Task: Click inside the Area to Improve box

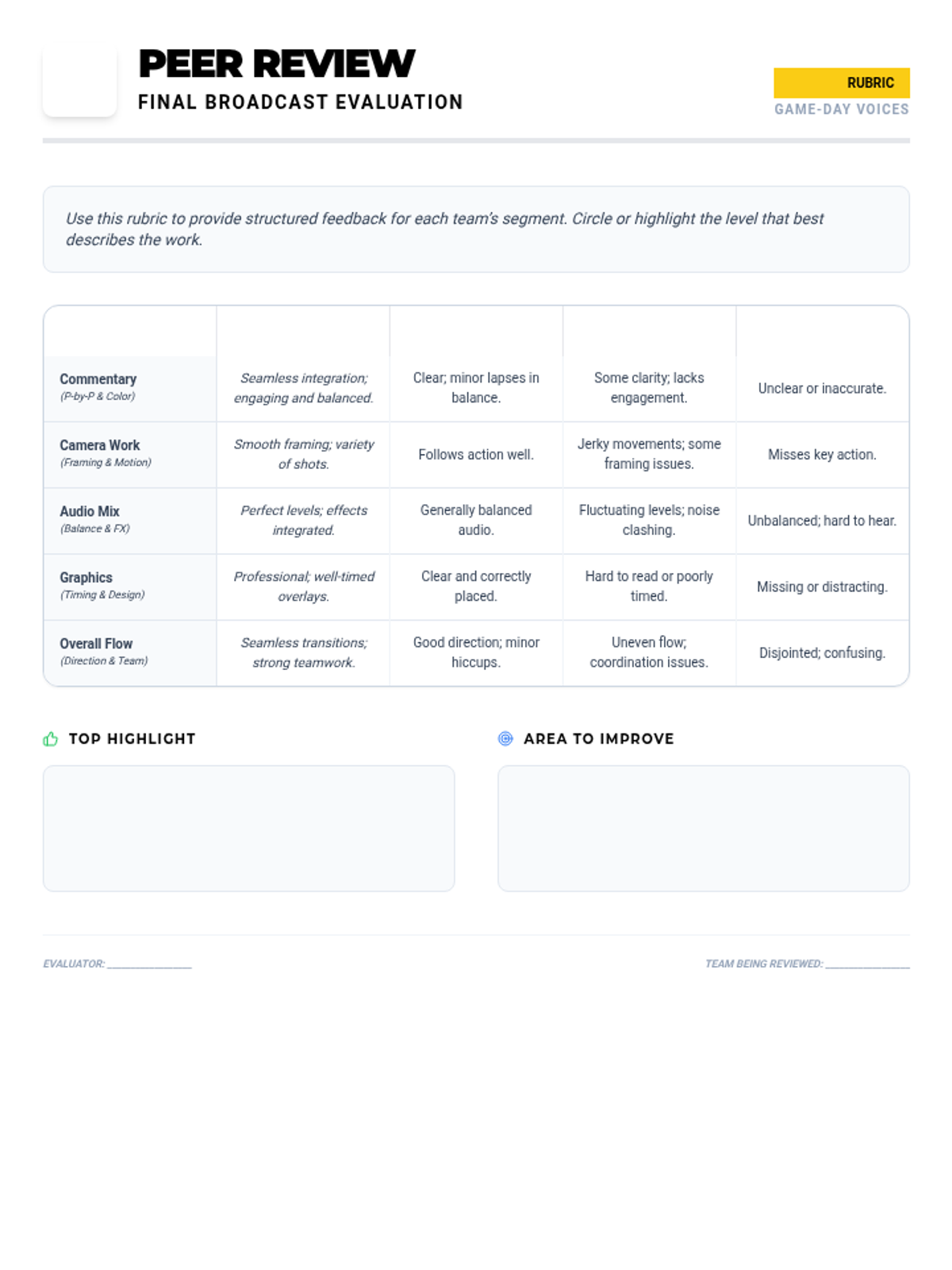Action: point(703,828)
